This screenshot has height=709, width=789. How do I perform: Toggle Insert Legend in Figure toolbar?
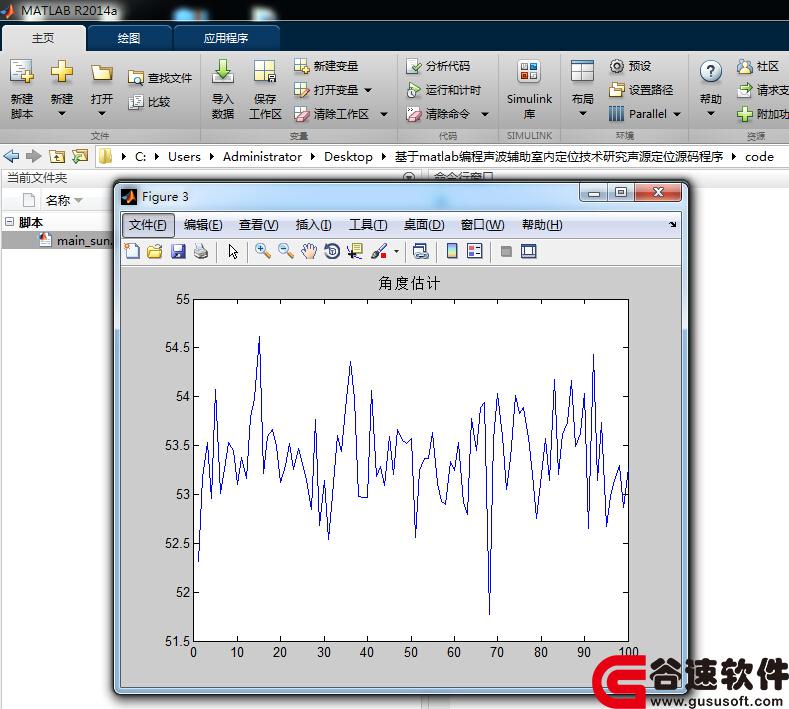(x=475, y=251)
